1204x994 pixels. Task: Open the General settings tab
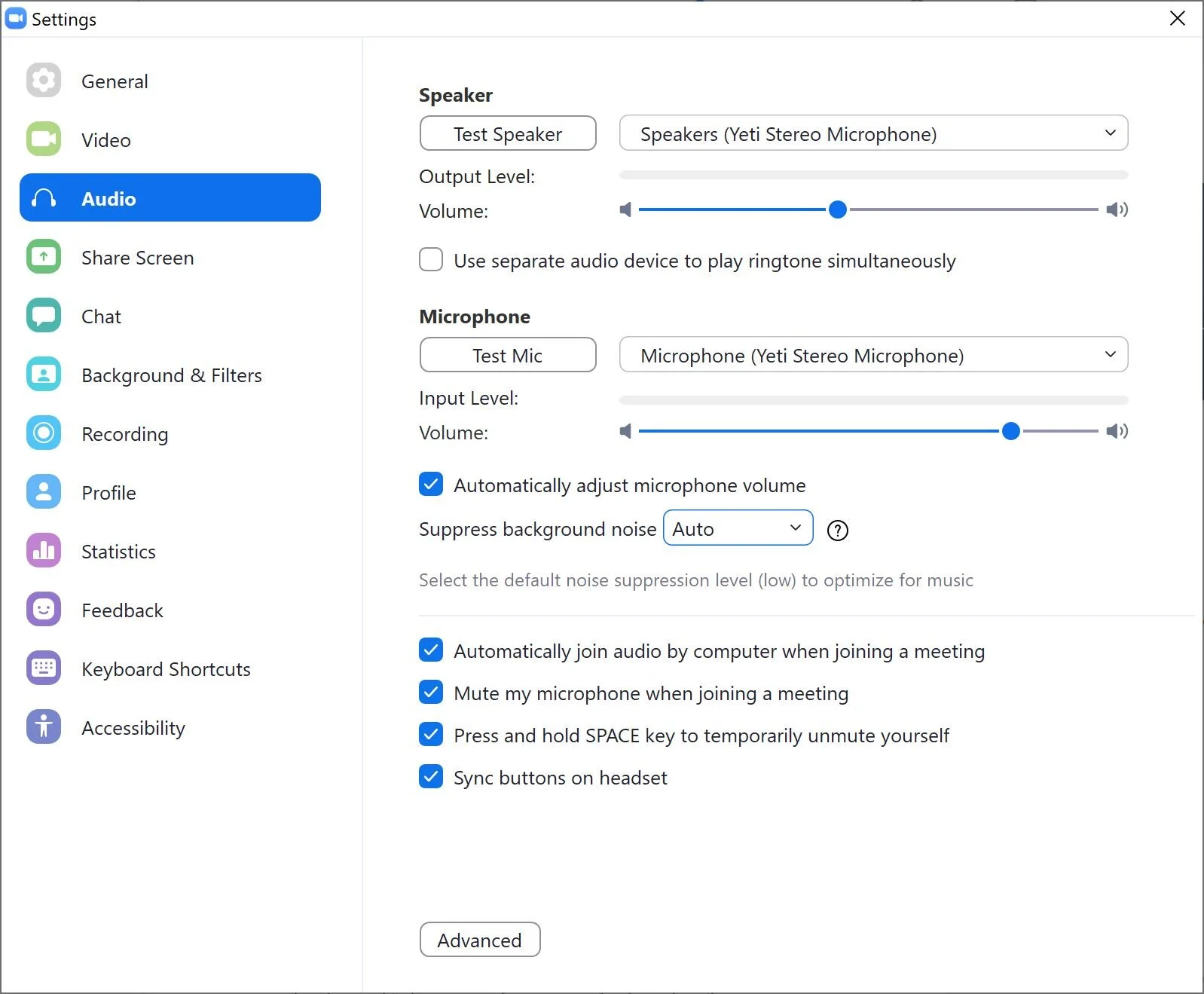pyautogui.click(x=170, y=81)
